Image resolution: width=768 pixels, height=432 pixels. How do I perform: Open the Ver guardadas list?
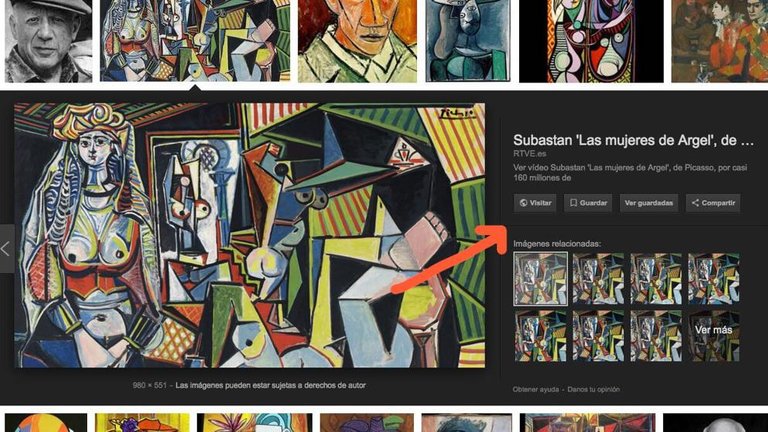(x=648, y=203)
